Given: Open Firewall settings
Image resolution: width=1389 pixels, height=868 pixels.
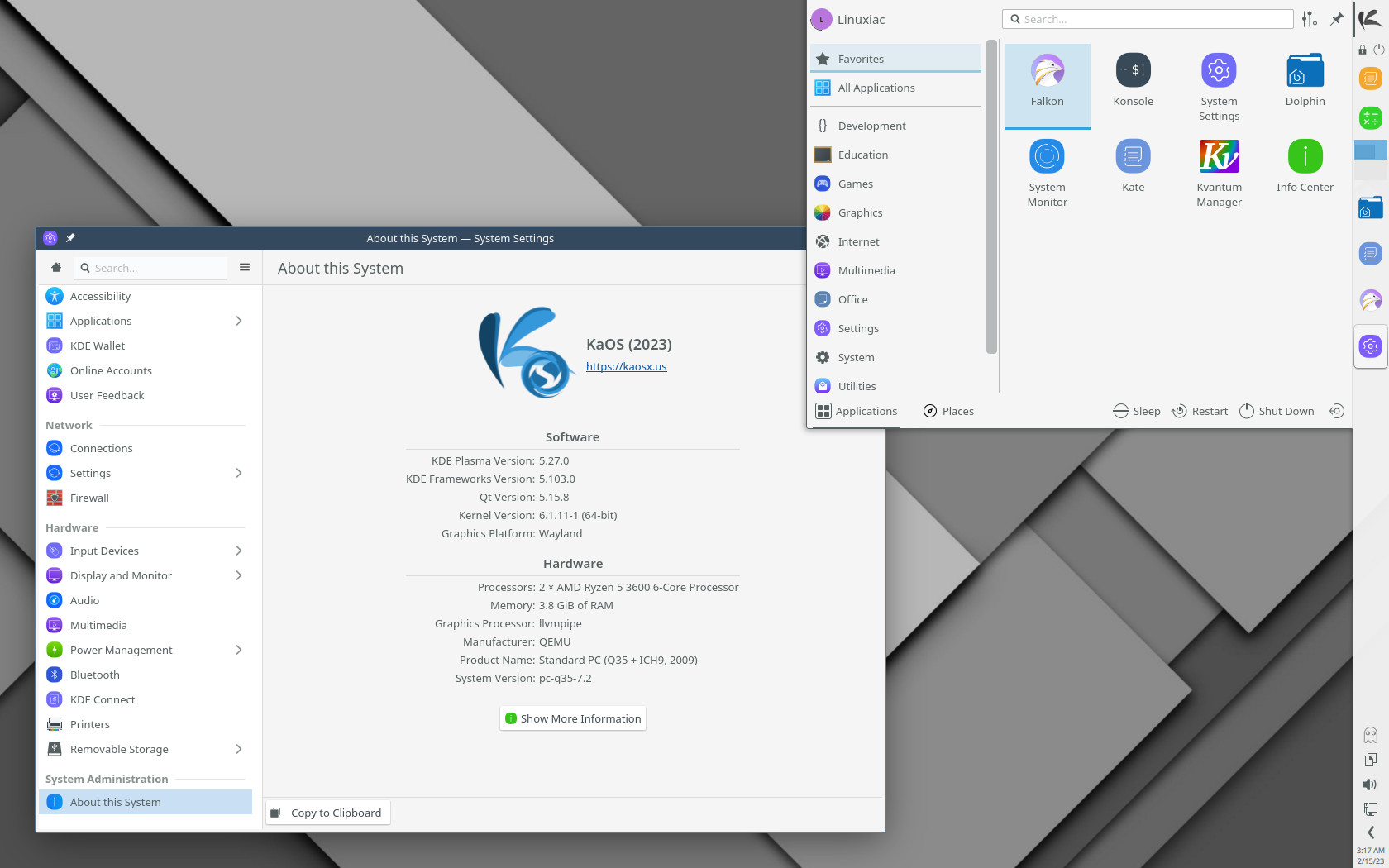Looking at the screenshot, I should (x=146, y=498).
